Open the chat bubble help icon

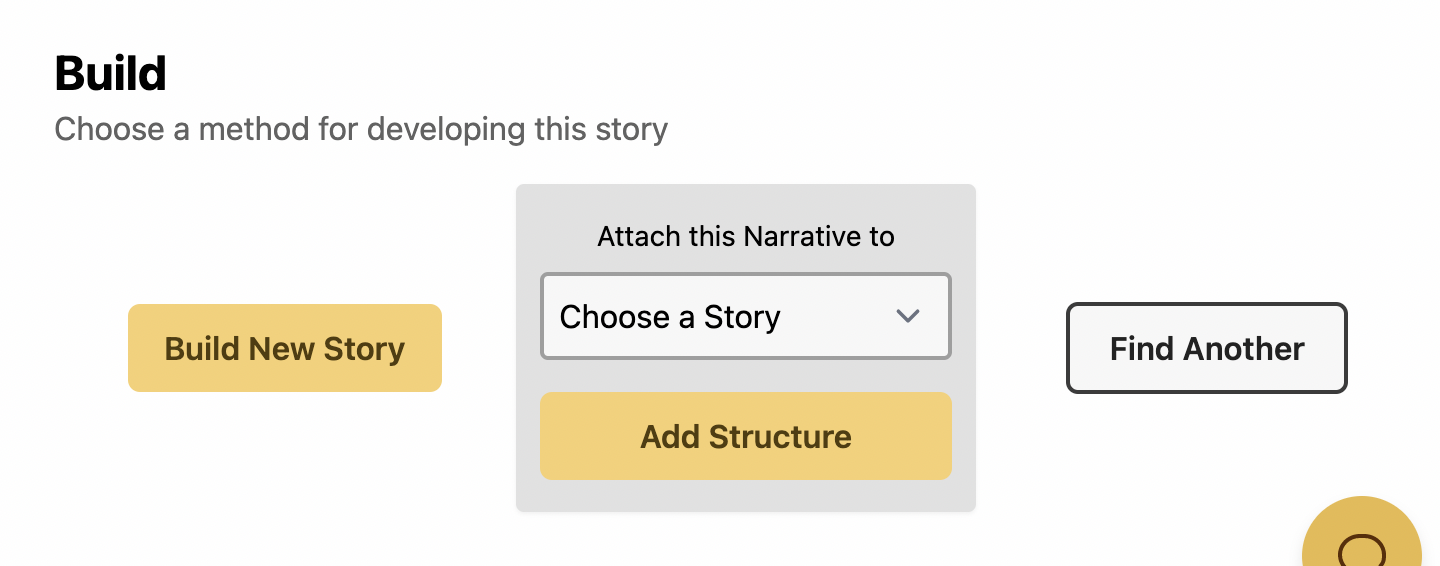[x=1362, y=550]
